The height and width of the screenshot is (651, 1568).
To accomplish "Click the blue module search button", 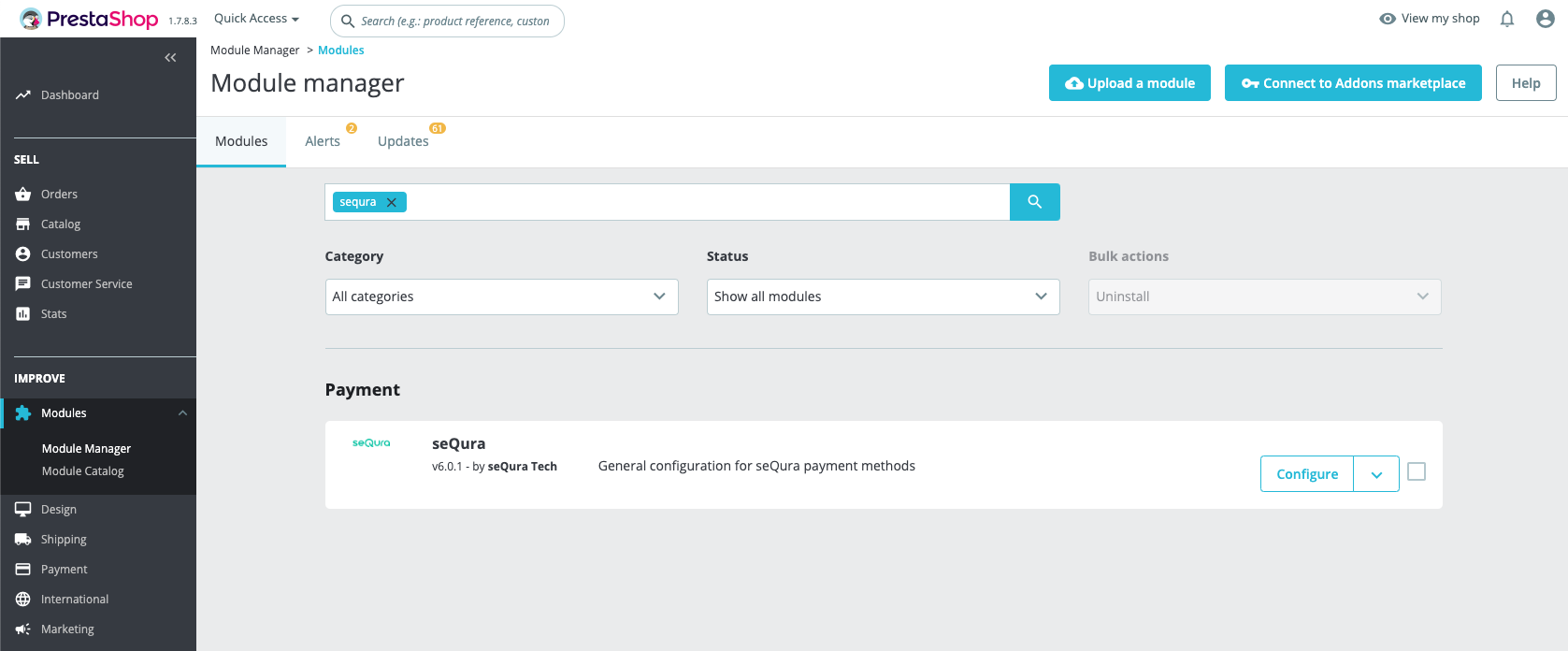I will tap(1034, 202).
